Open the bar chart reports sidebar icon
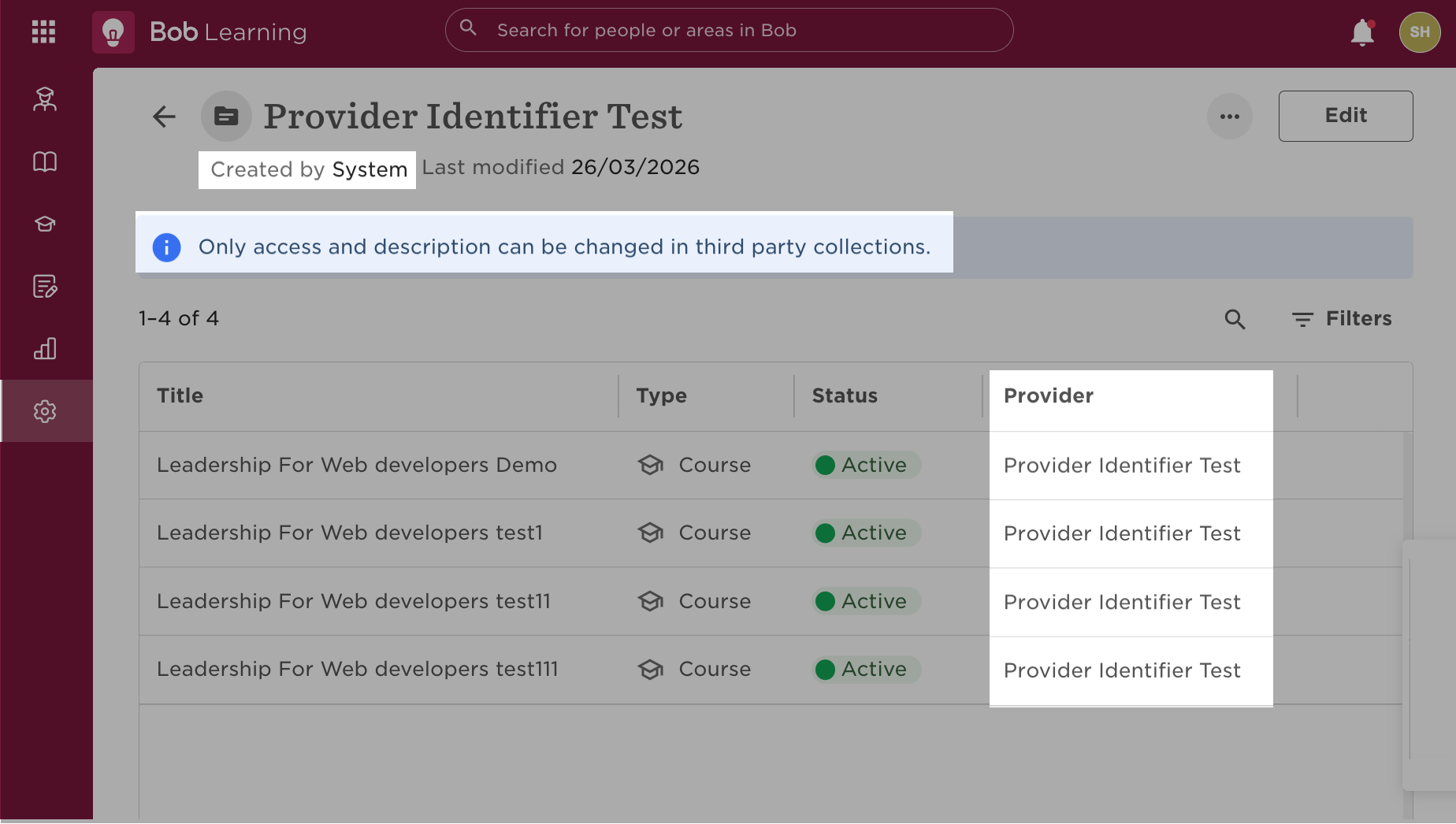The width and height of the screenshot is (1456, 824). 45,348
